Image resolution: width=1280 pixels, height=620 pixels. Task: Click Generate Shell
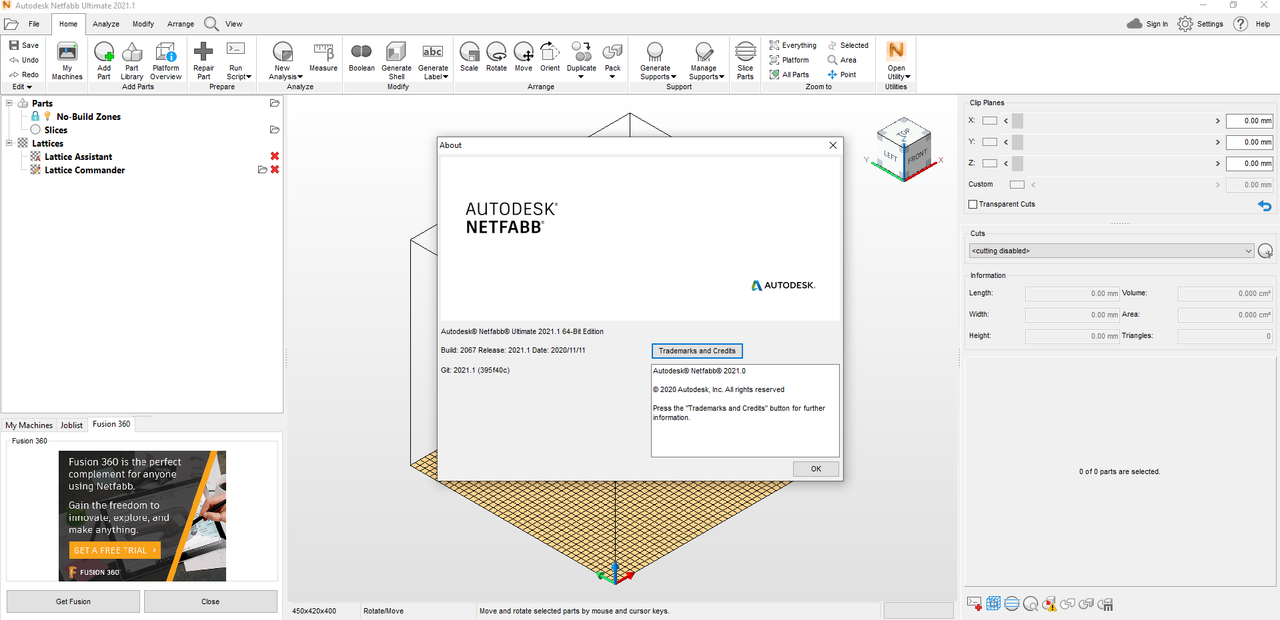point(396,60)
